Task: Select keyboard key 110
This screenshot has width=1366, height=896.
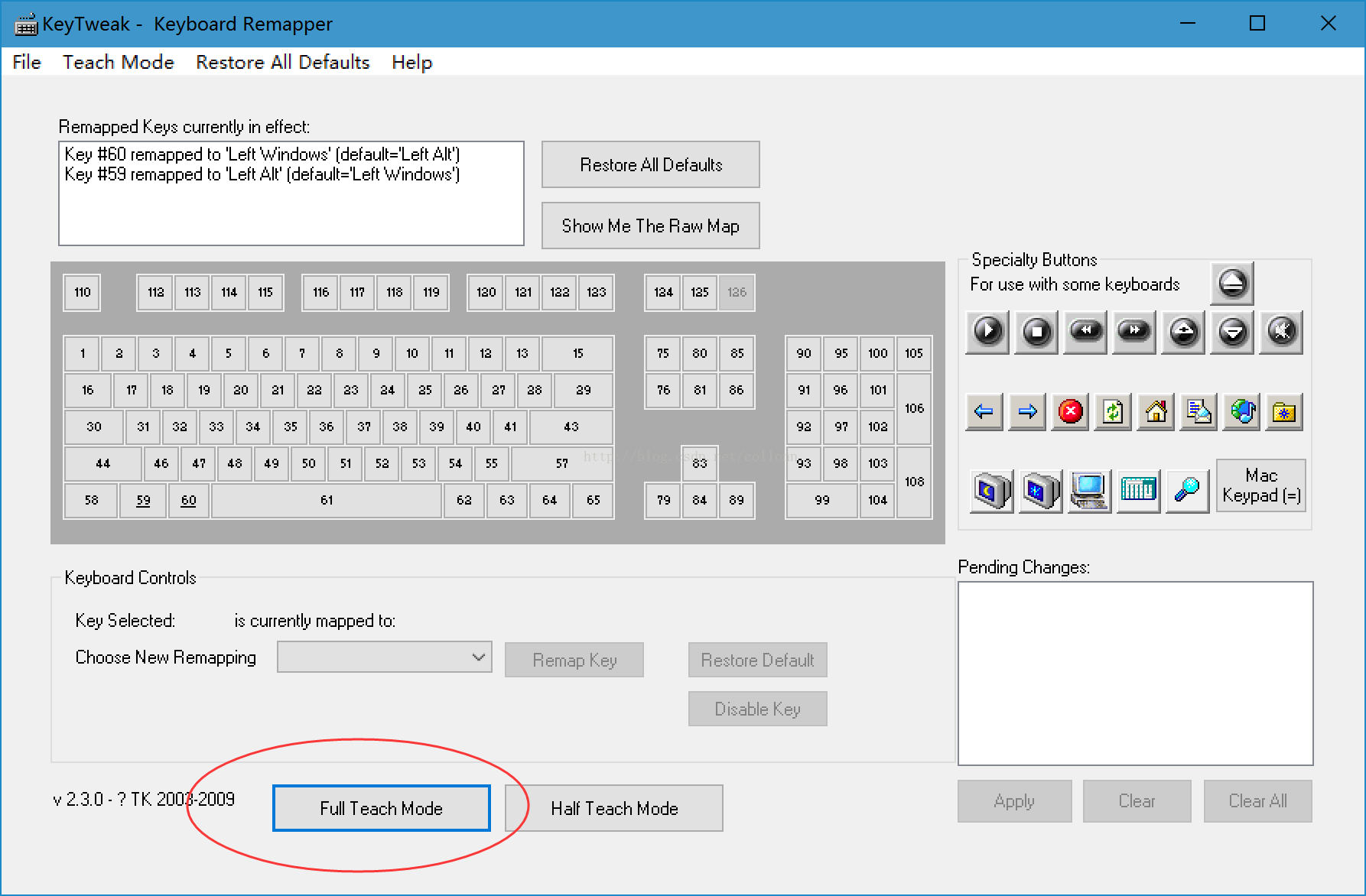Action: (82, 292)
